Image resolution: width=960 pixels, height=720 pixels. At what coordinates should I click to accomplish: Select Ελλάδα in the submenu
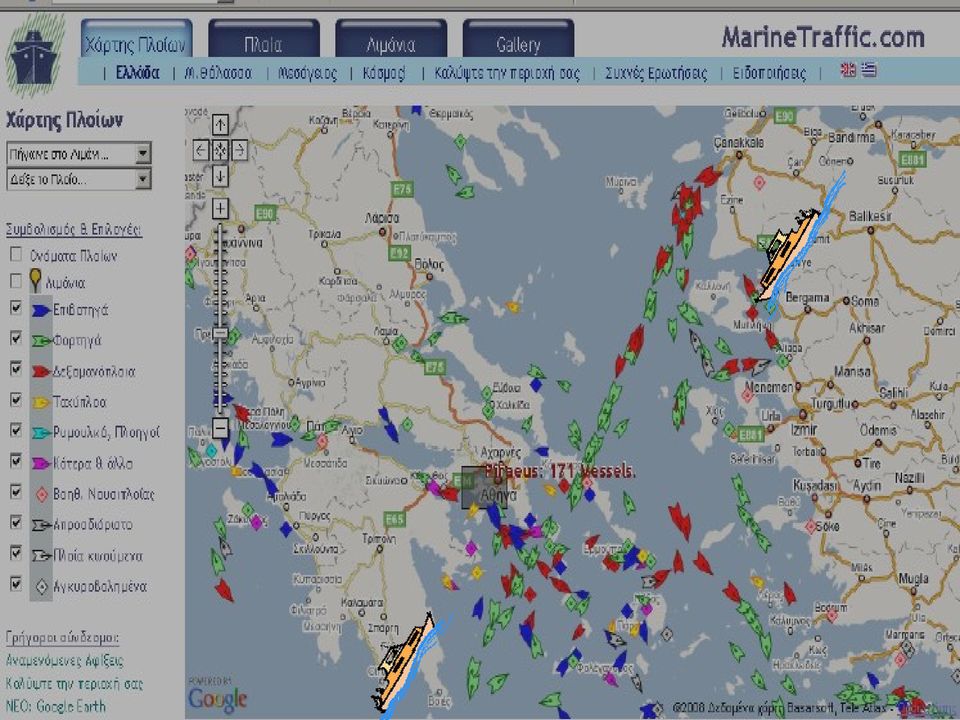click(138, 73)
